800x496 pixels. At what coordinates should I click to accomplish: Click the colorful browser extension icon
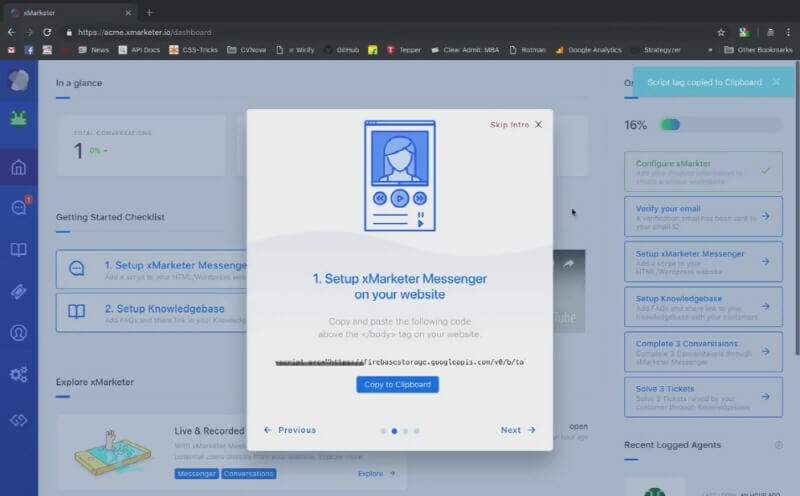point(744,32)
